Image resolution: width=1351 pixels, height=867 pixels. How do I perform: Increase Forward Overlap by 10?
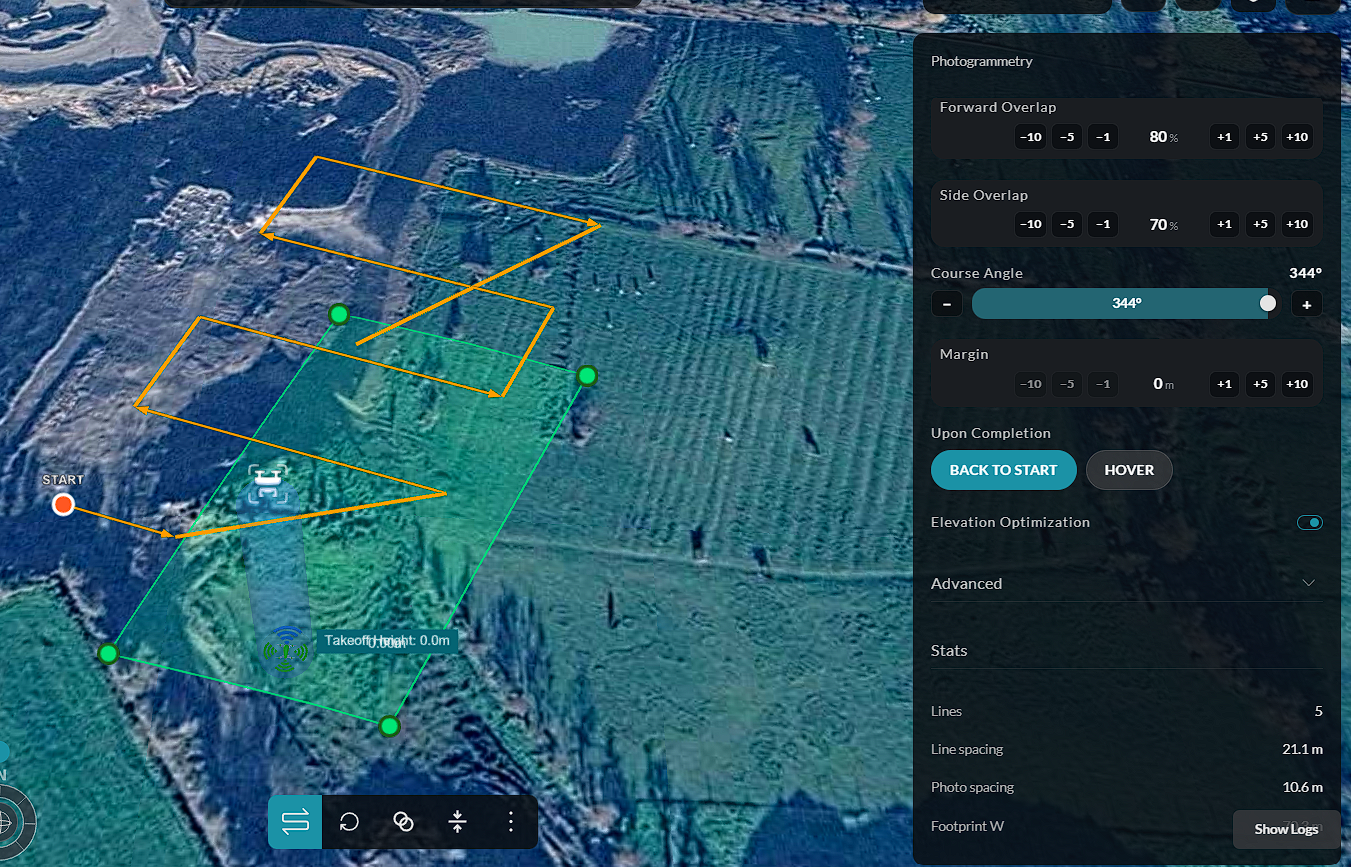point(1297,137)
